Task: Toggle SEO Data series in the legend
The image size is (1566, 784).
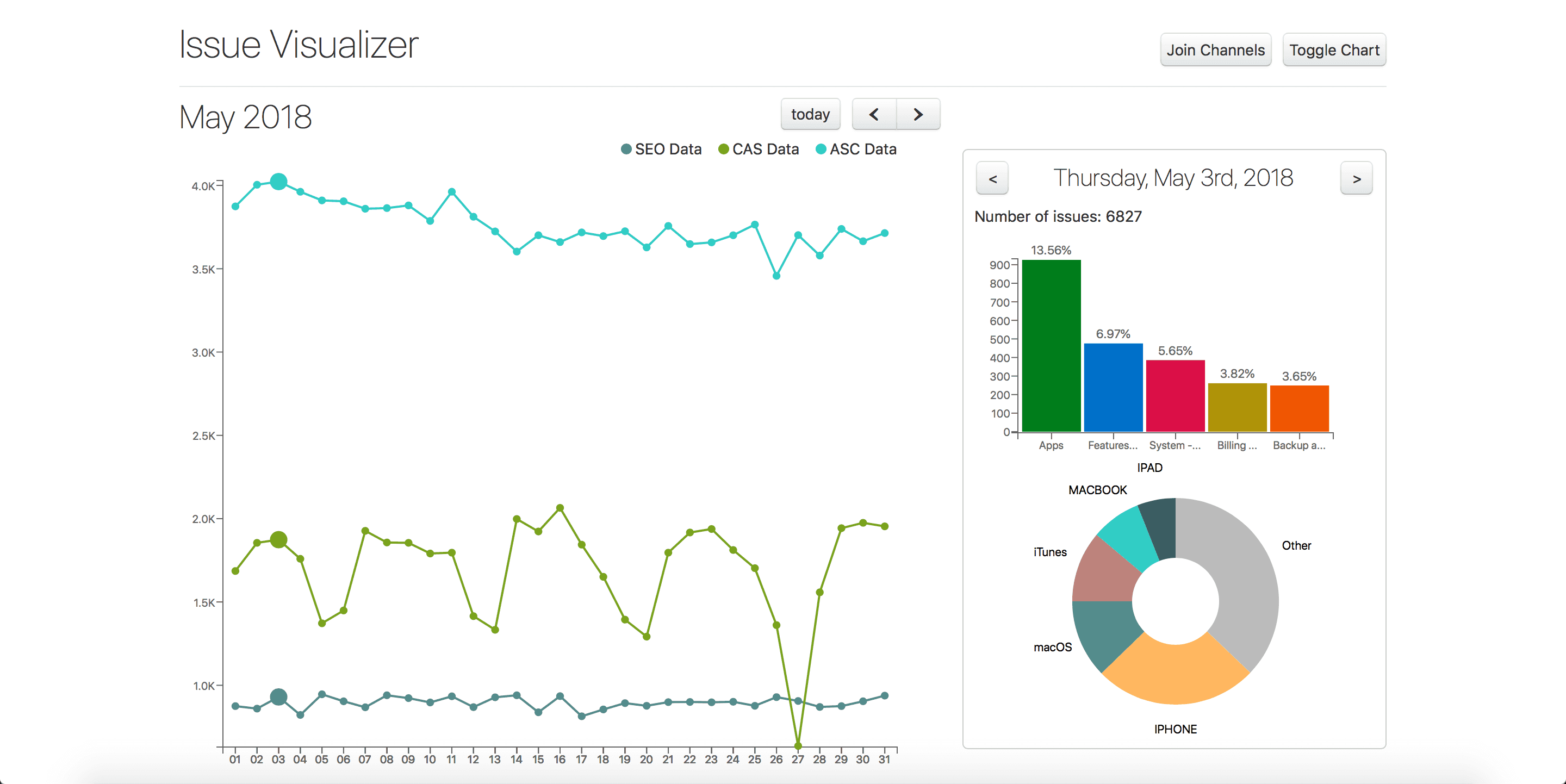Action: [661, 150]
